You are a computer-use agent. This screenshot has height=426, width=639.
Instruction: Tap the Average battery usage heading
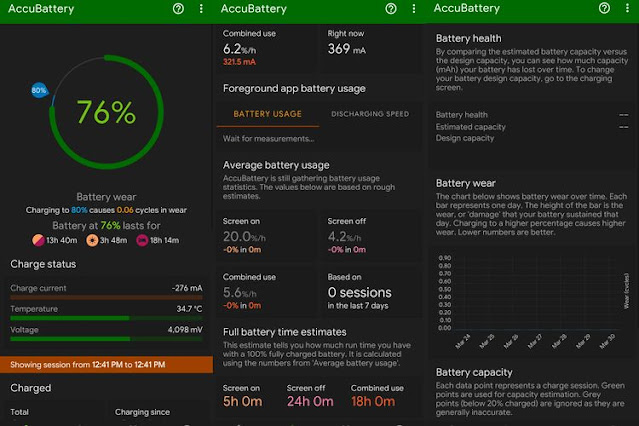click(x=276, y=165)
